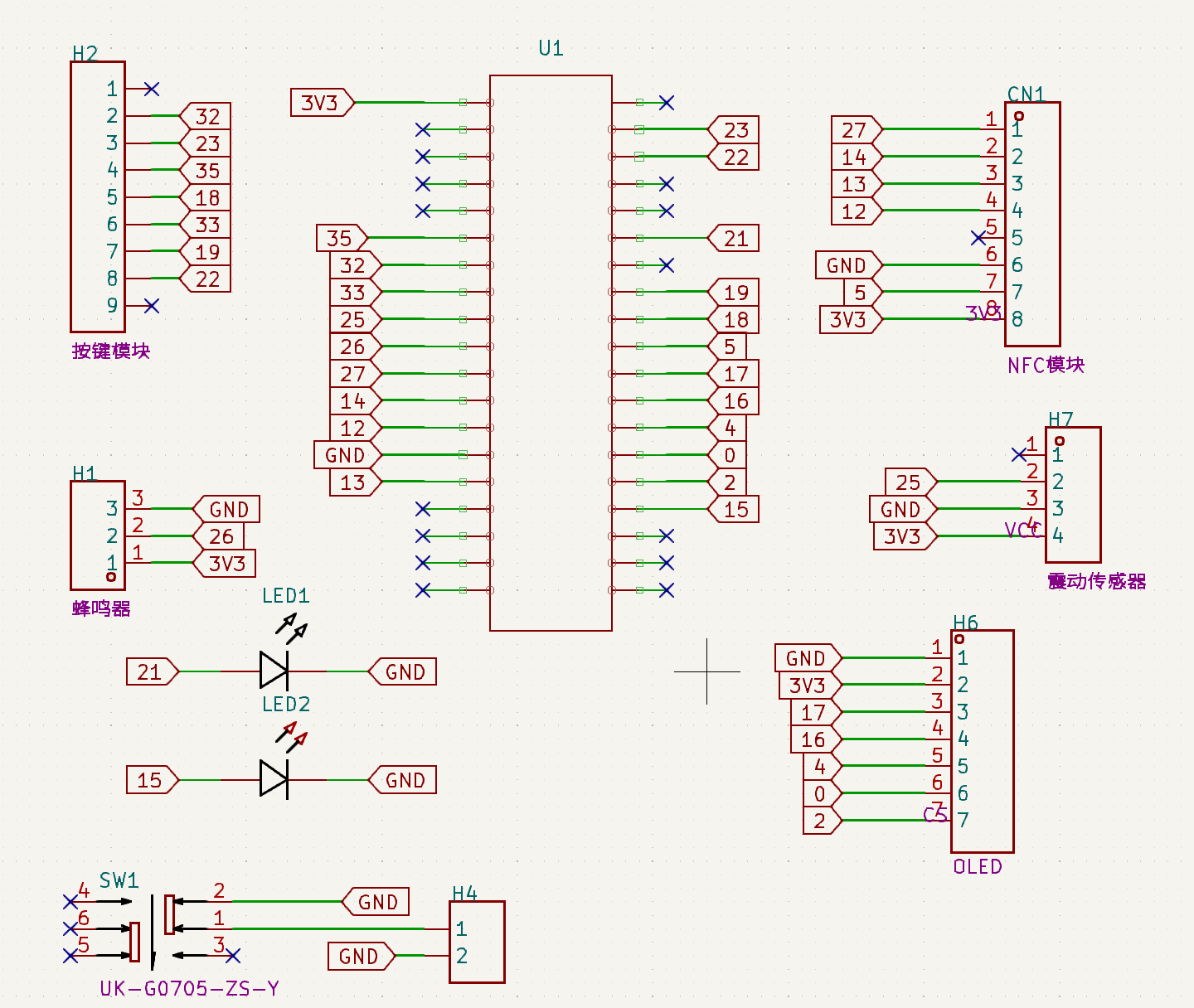Select the 35 label on connector H2
Viewport: 1194px width, 1008px height.
(205, 170)
